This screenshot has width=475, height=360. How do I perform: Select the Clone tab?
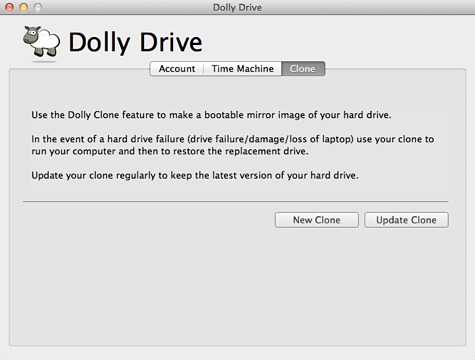[303, 69]
